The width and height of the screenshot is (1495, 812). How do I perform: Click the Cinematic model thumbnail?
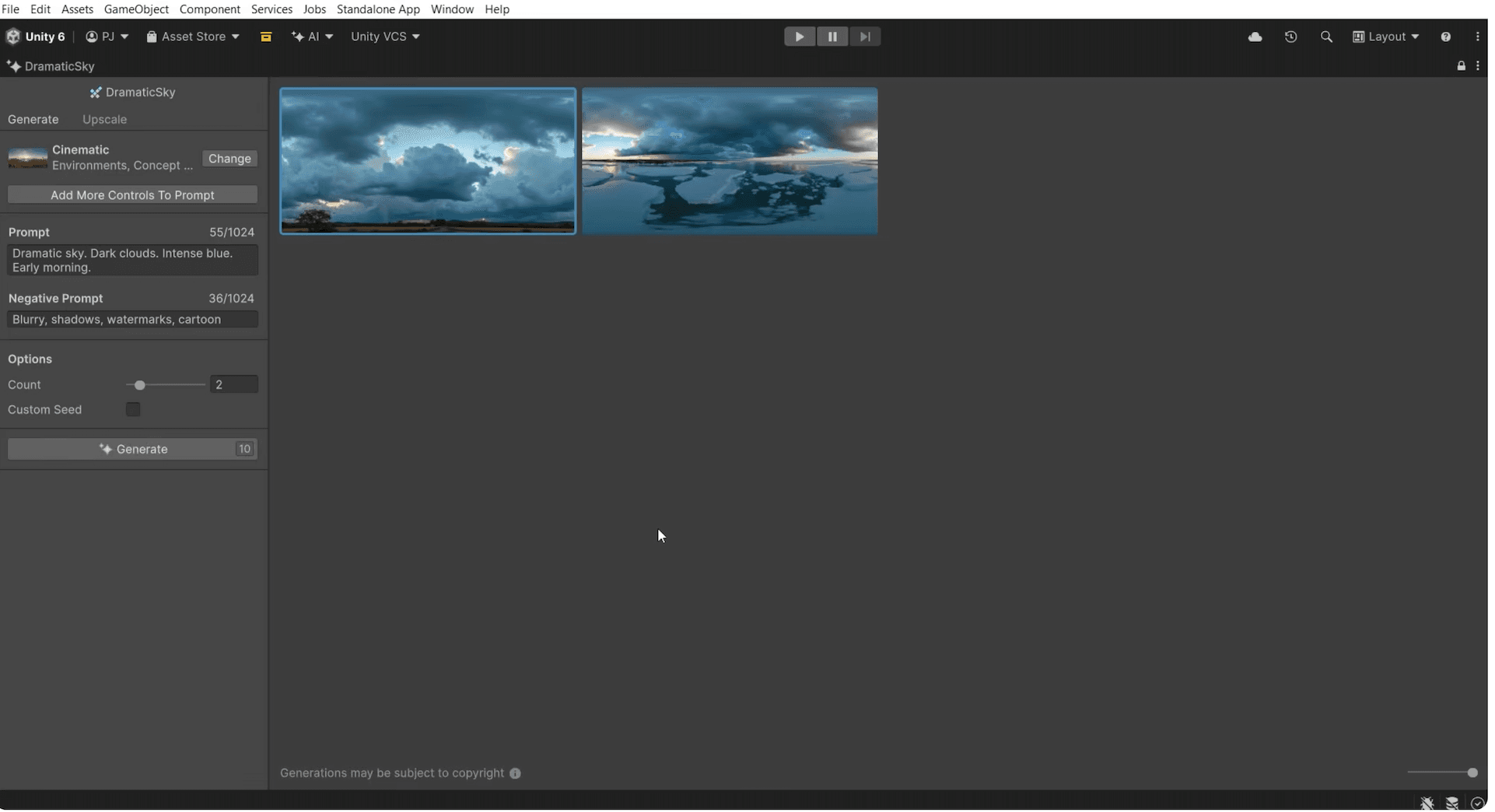[x=27, y=158]
